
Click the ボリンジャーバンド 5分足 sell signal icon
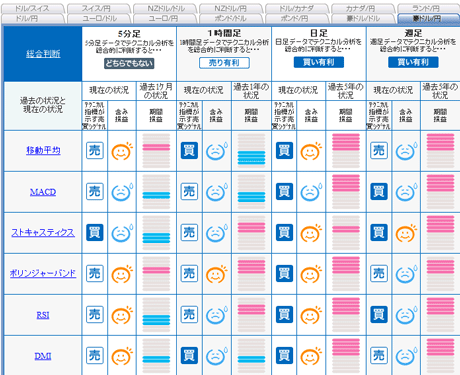coord(95,273)
